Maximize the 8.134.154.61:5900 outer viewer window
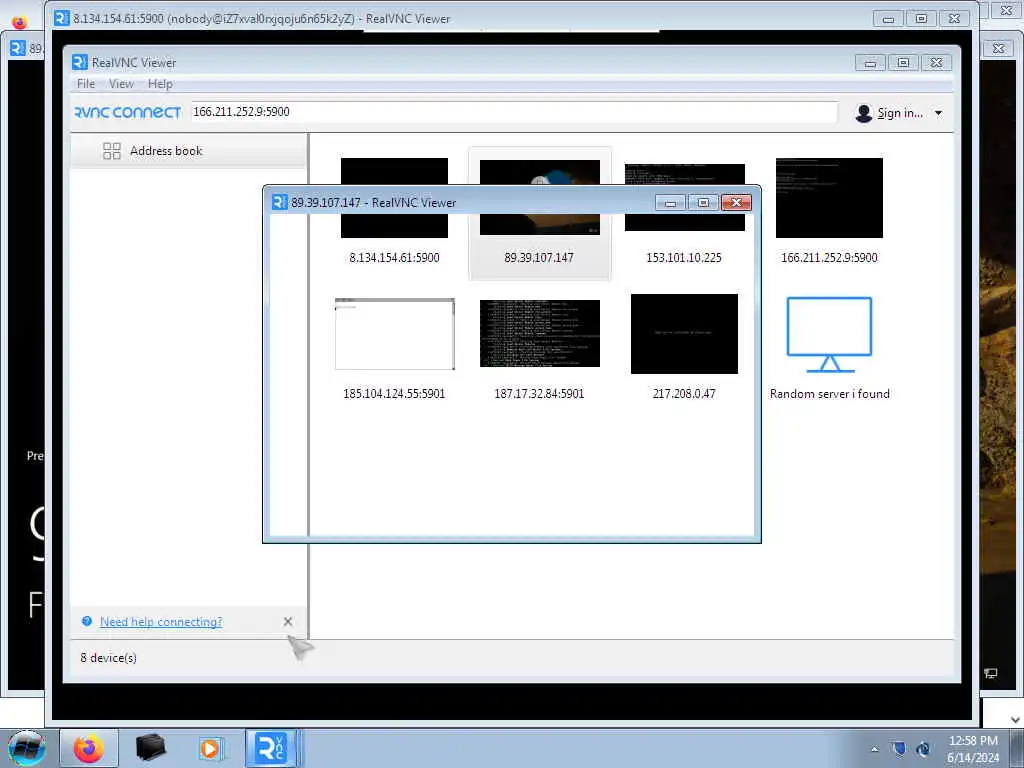Viewport: 1024px width, 768px height. point(921,18)
